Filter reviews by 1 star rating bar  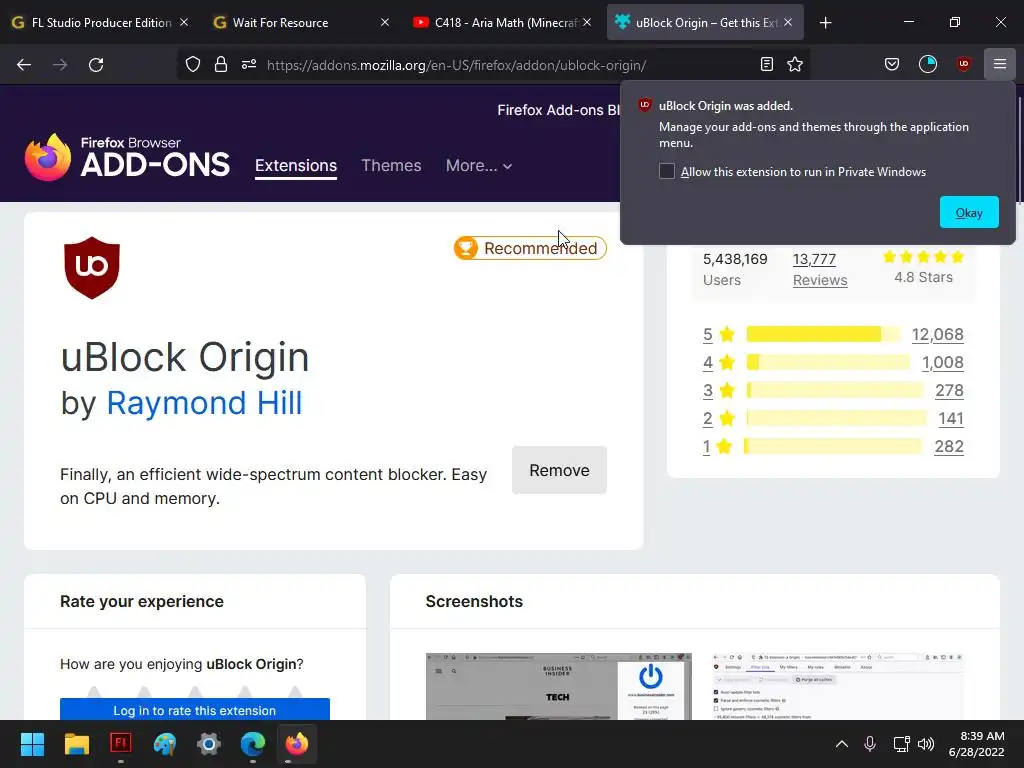pos(833,447)
